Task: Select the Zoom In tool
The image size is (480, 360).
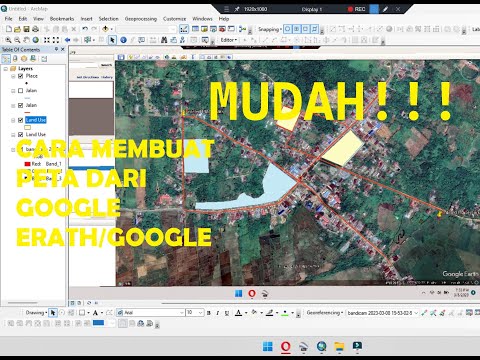Action: click(8, 40)
